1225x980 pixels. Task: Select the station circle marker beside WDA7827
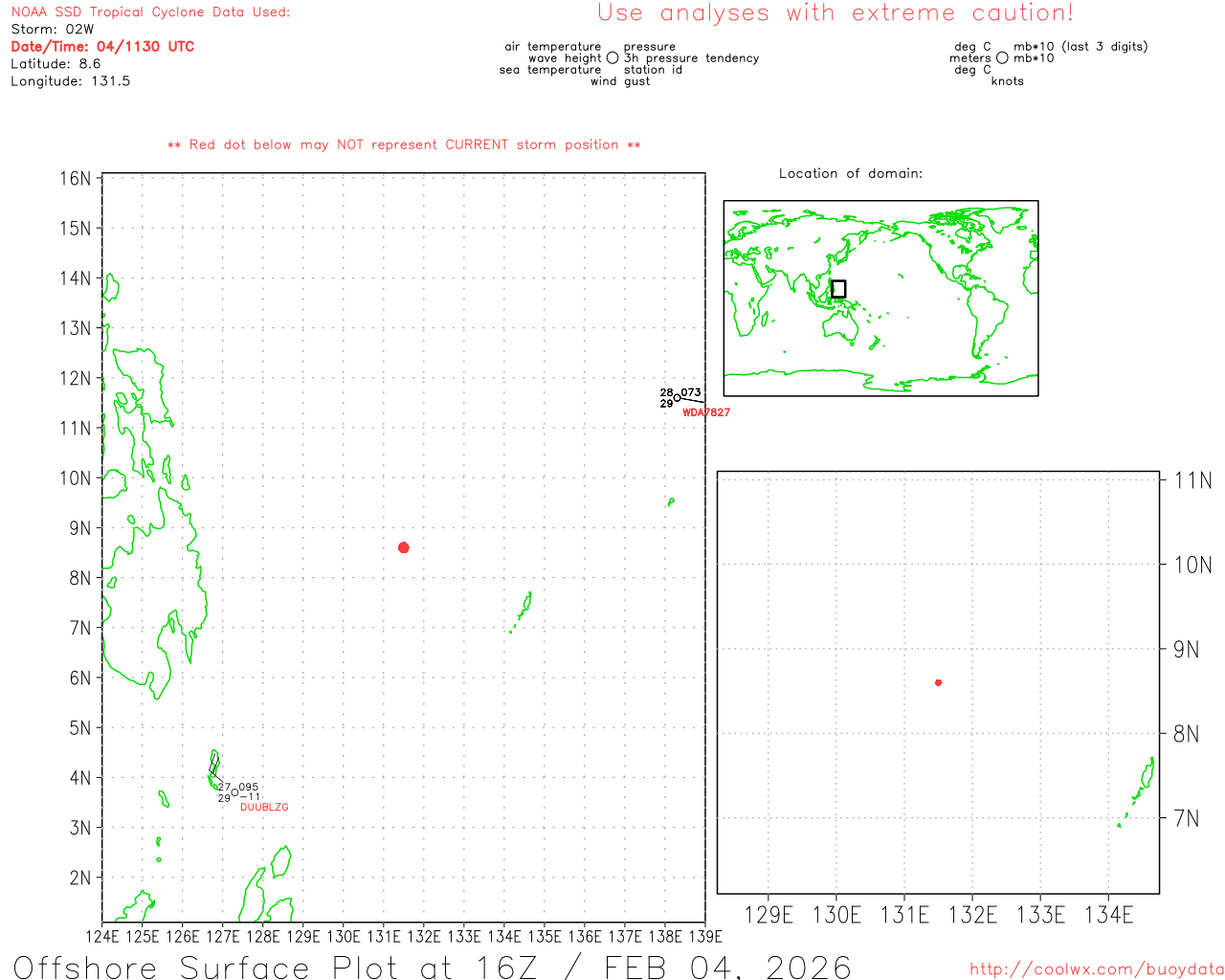(678, 398)
